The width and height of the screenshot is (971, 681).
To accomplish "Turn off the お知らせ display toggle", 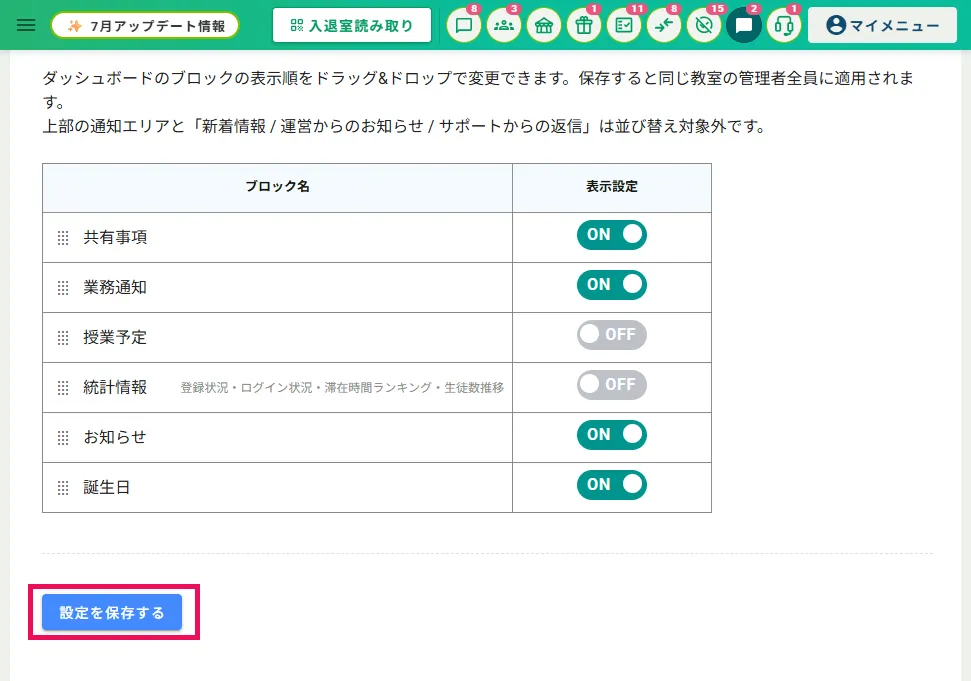I will (612, 435).
